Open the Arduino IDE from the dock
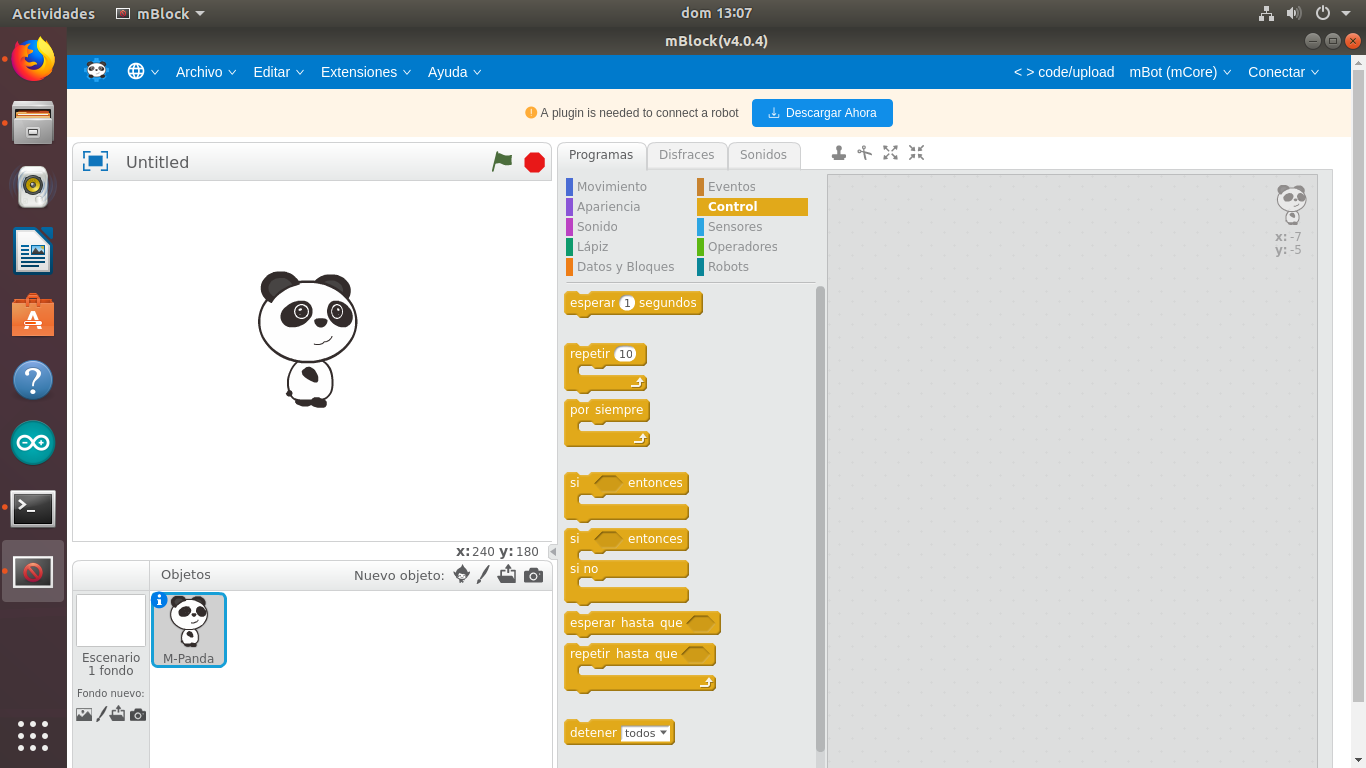 33,443
